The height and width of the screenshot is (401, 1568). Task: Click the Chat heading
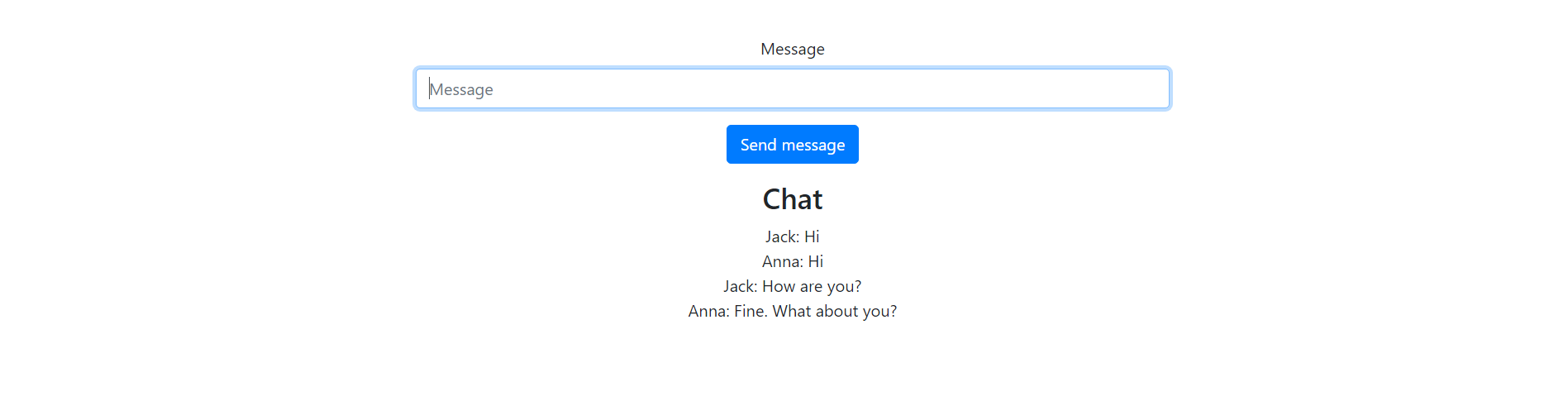(x=792, y=199)
